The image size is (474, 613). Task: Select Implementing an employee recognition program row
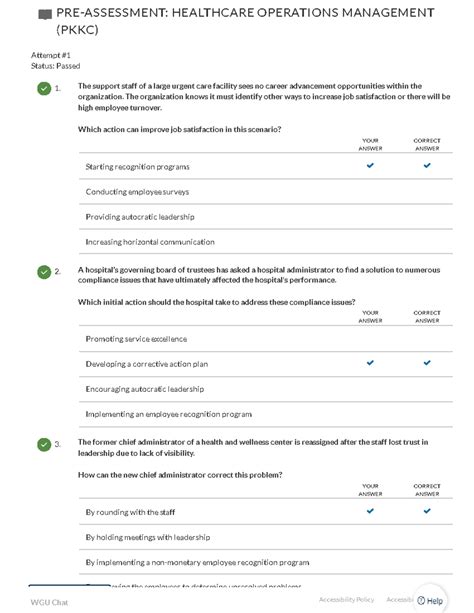(266, 414)
